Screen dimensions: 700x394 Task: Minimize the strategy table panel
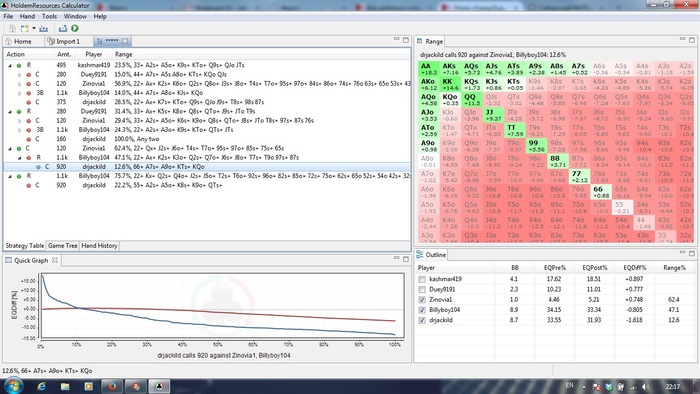[x=396, y=39]
